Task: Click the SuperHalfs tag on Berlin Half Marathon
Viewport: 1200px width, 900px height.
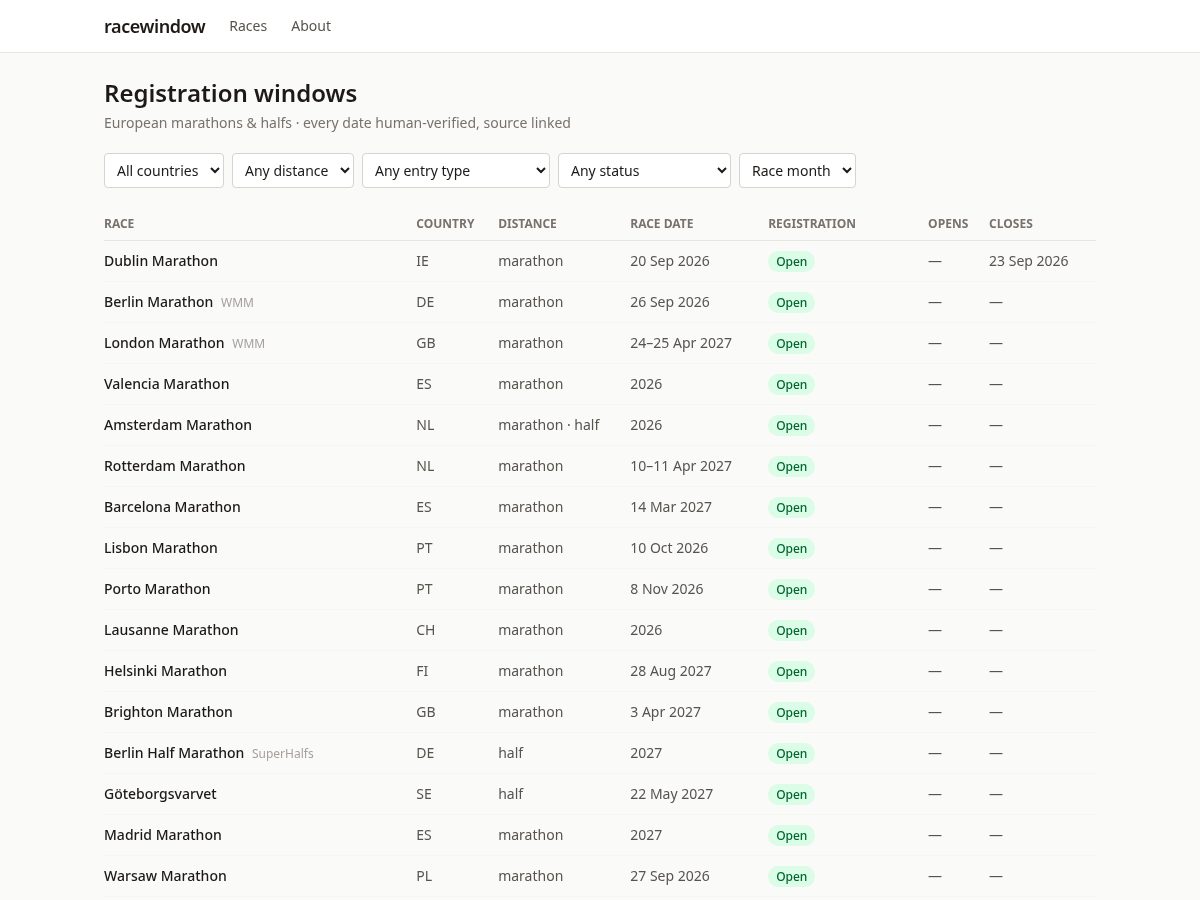Action: [x=283, y=754]
